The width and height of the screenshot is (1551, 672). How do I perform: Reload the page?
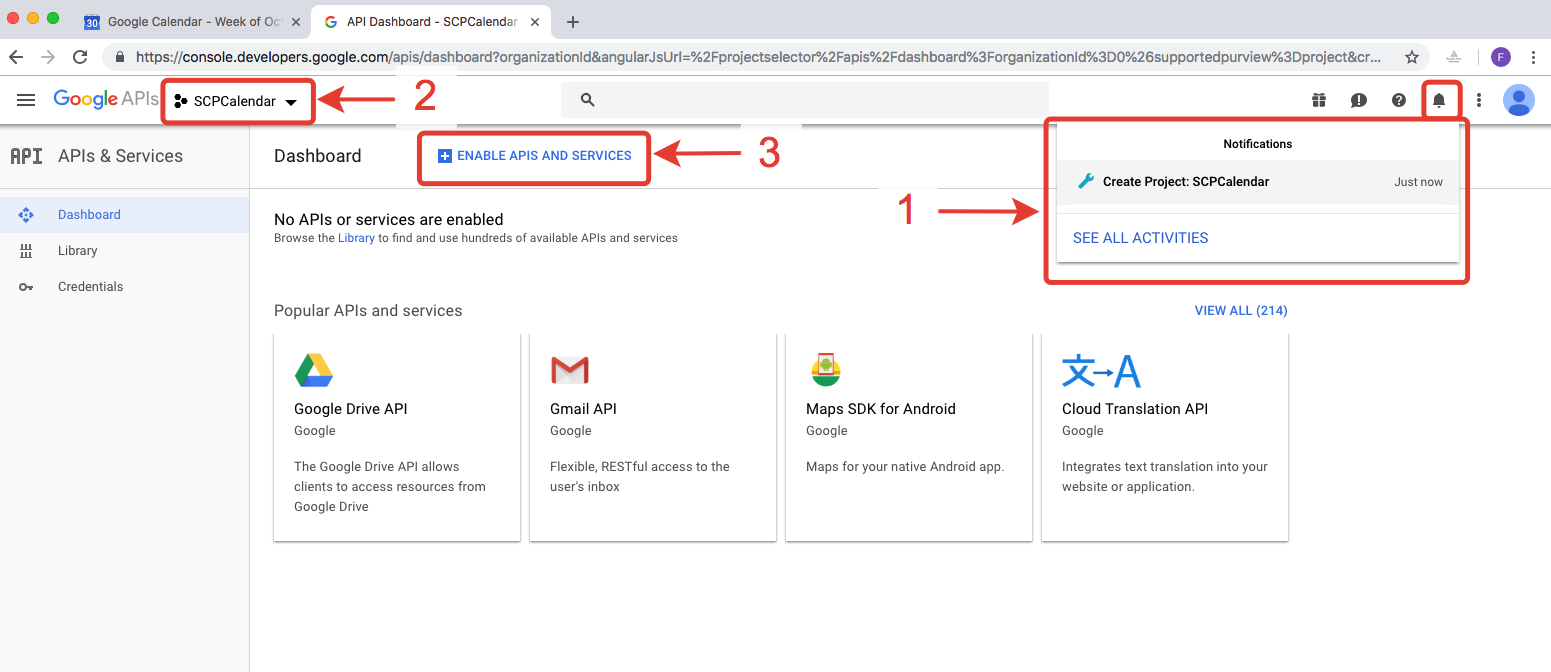tap(80, 57)
